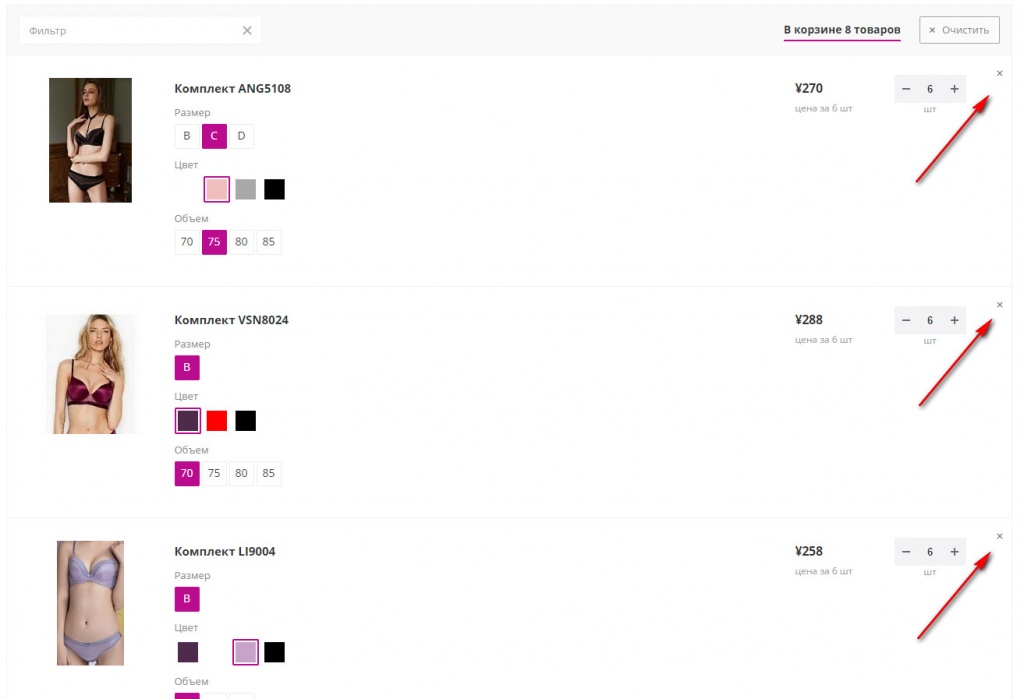The image size is (1024, 699).
Task: Choose volume 75 for Комплект VSN8024
Action: pos(214,473)
